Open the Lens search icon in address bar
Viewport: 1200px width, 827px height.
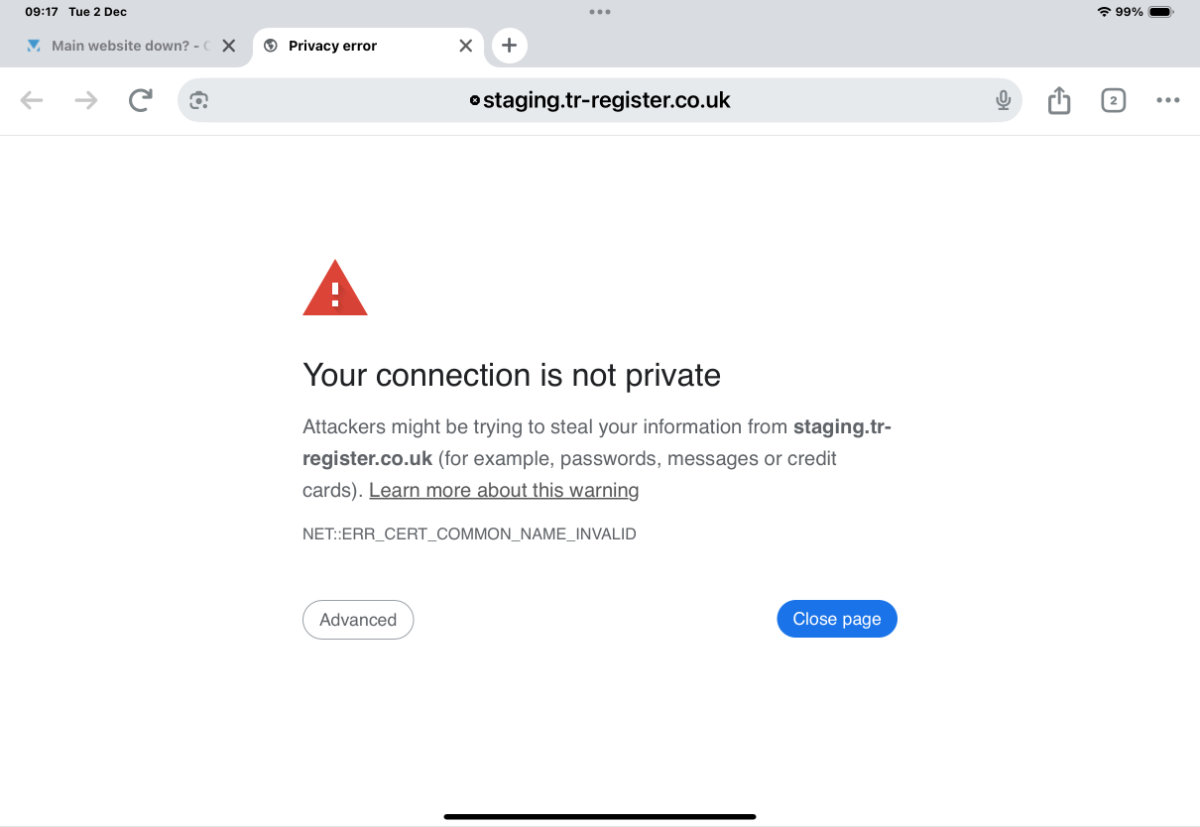(199, 100)
